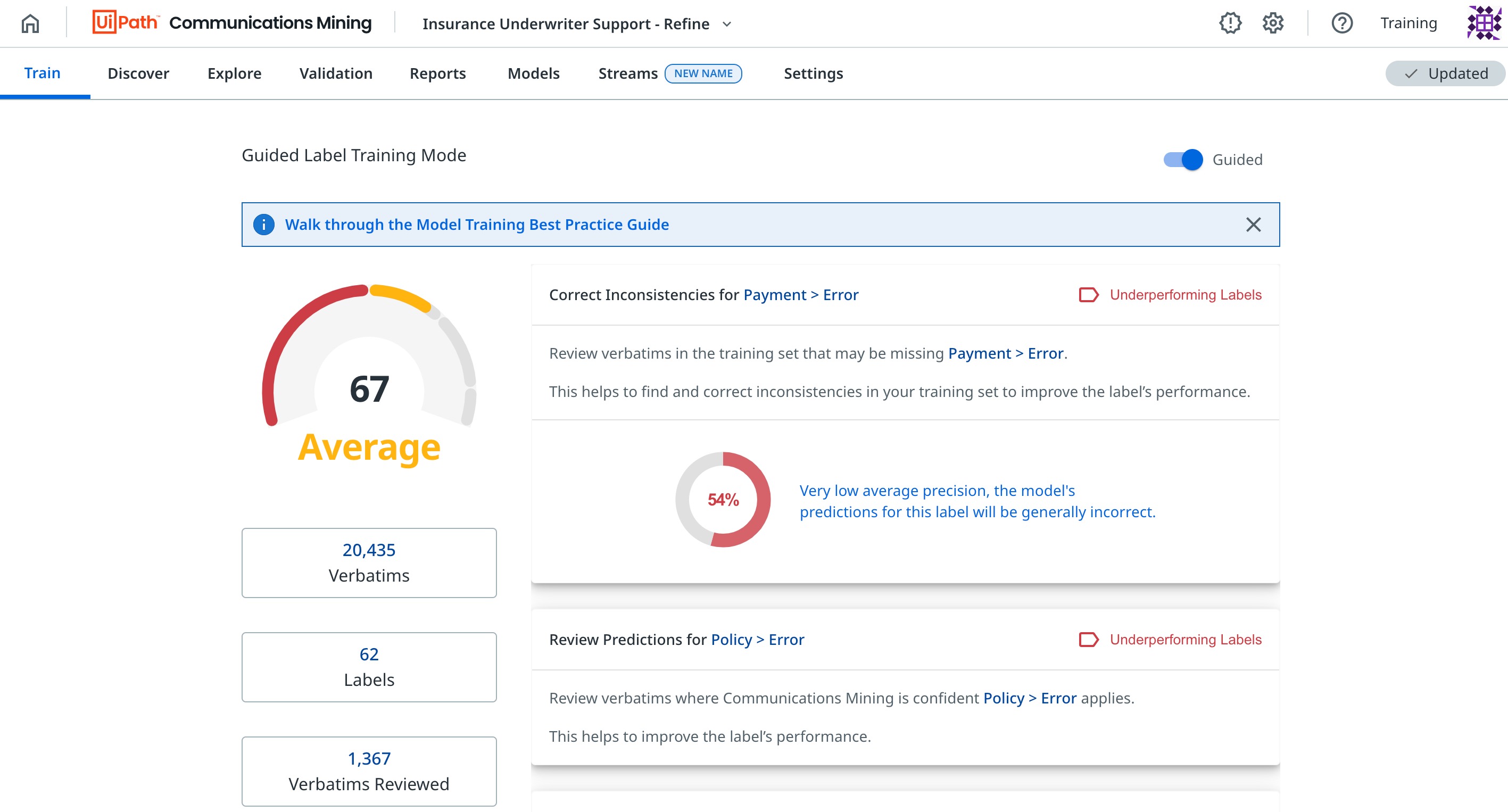
Task: Click the 'This helps to find and correct inconsistencies' text
Action: pyautogui.click(x=899, y=391)
